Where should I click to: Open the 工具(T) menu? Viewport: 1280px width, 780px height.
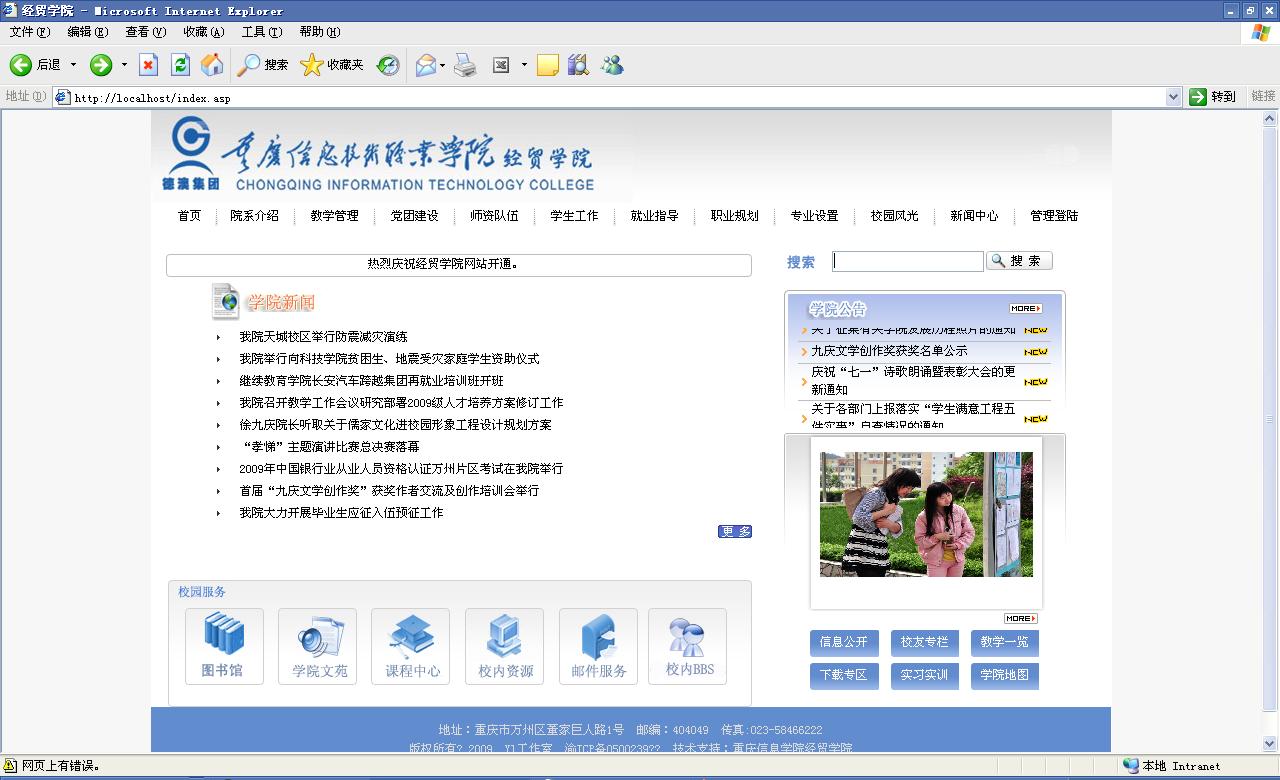click(262, 32)
